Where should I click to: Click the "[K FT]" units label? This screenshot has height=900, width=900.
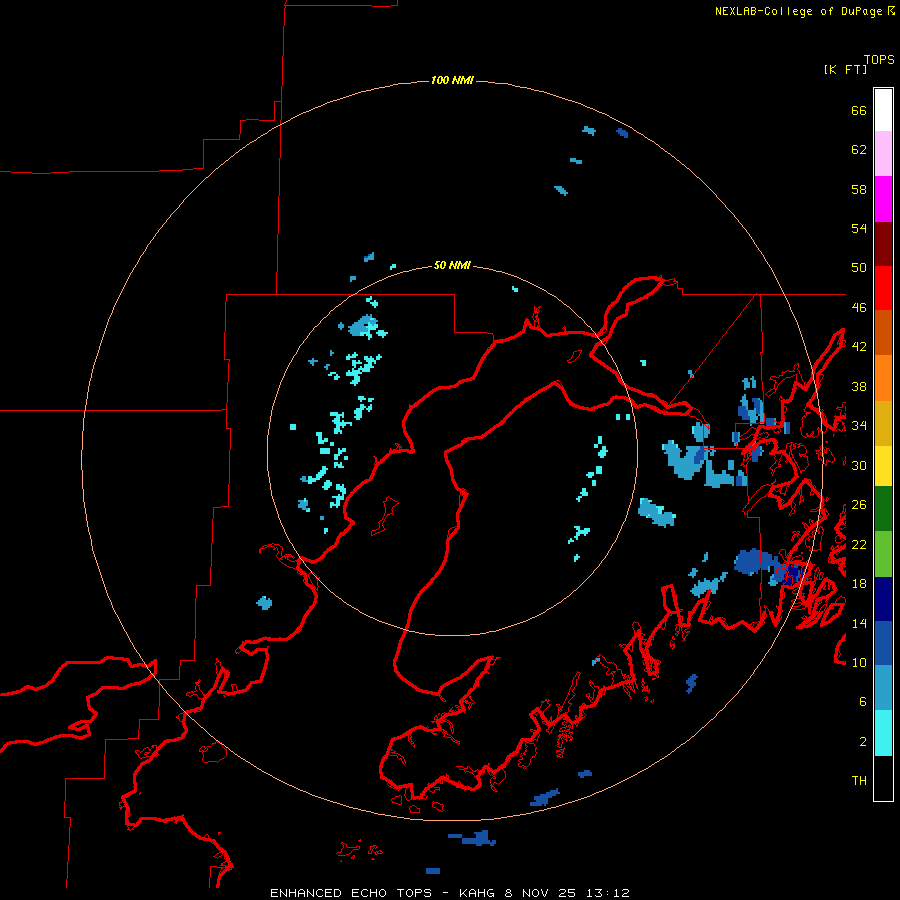coord(845,69)
